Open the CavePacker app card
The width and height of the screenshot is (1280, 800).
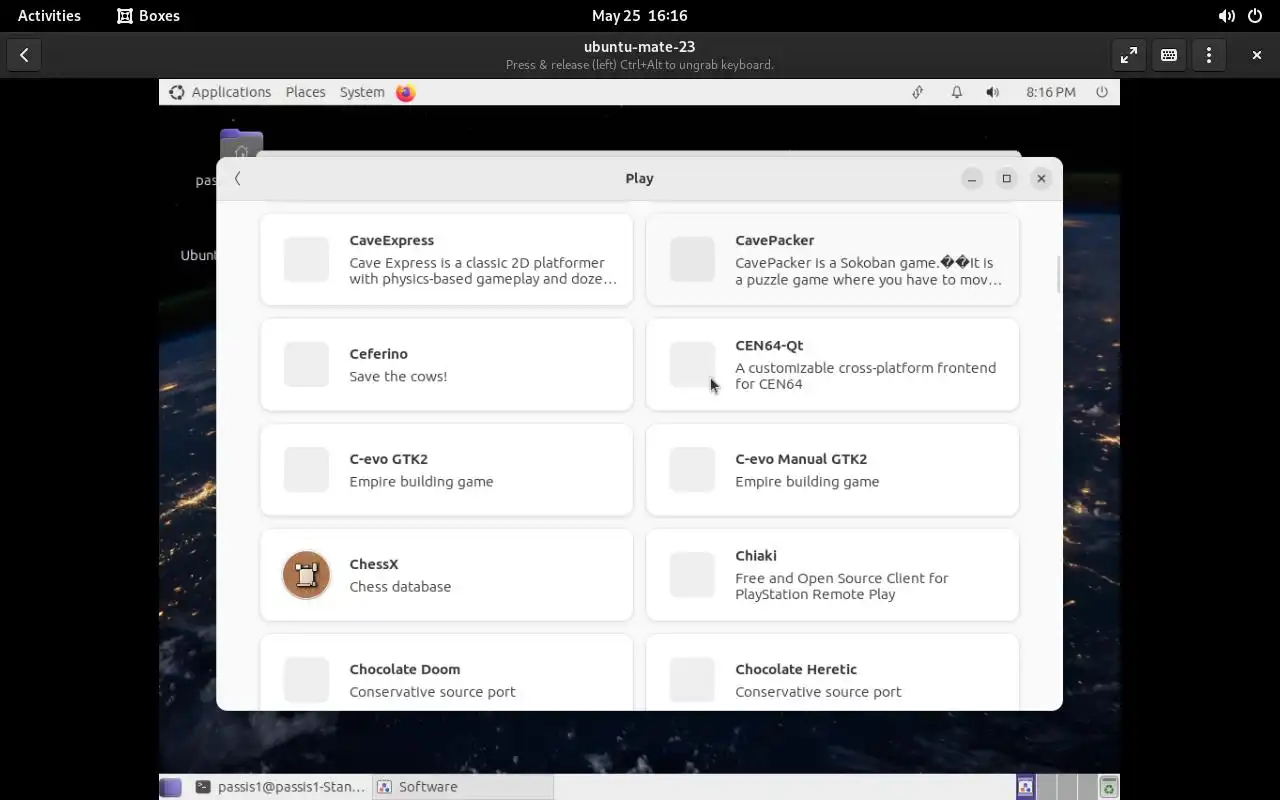[832, 259]
